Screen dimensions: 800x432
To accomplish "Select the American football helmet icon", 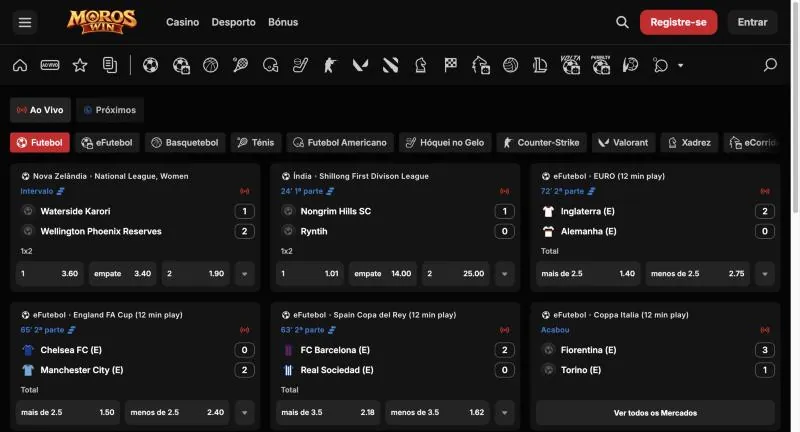I will [x=270, y=65].
